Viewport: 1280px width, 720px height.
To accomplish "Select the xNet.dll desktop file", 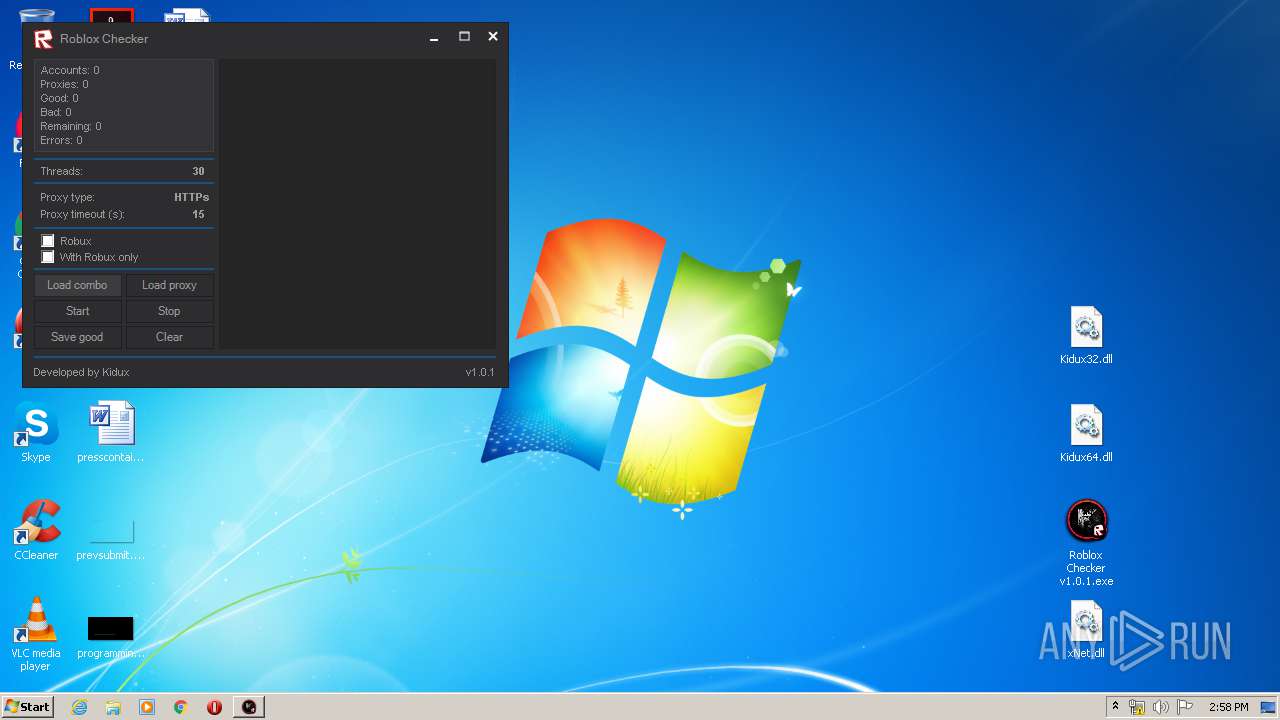I will pyautogui.click(x=1086, y=630).
